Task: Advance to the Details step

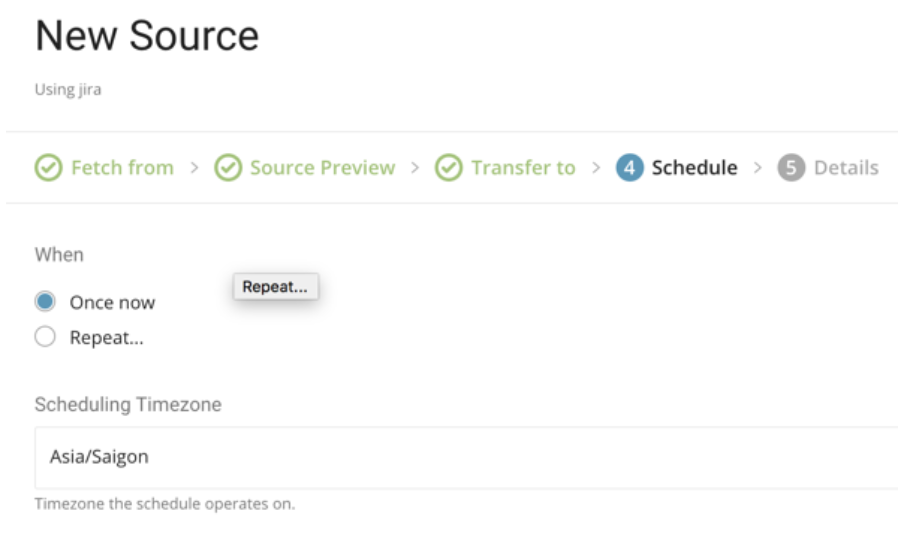Action: (x=846, y=167)
